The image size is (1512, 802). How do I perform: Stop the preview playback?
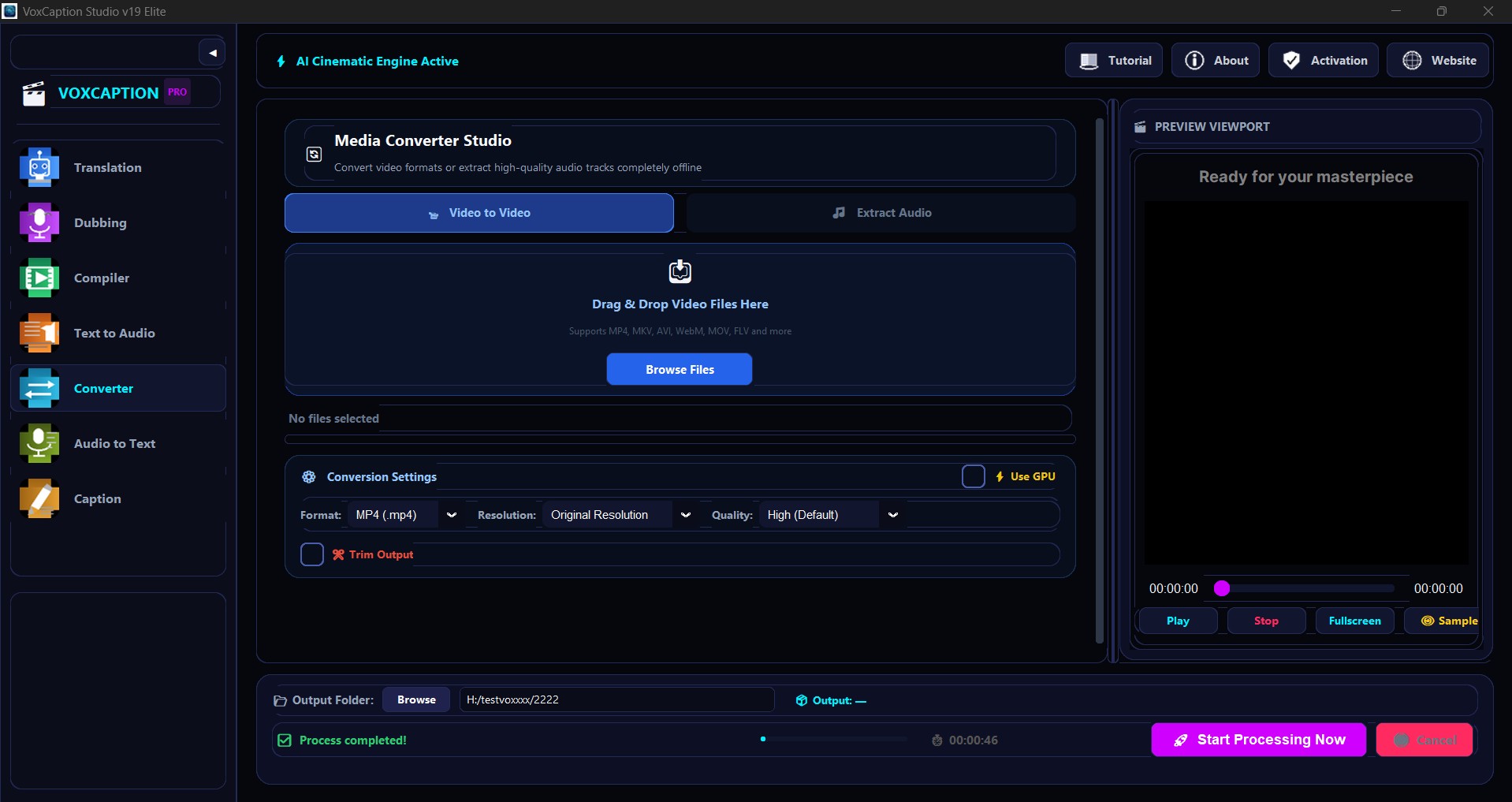tap(1266, 621)
